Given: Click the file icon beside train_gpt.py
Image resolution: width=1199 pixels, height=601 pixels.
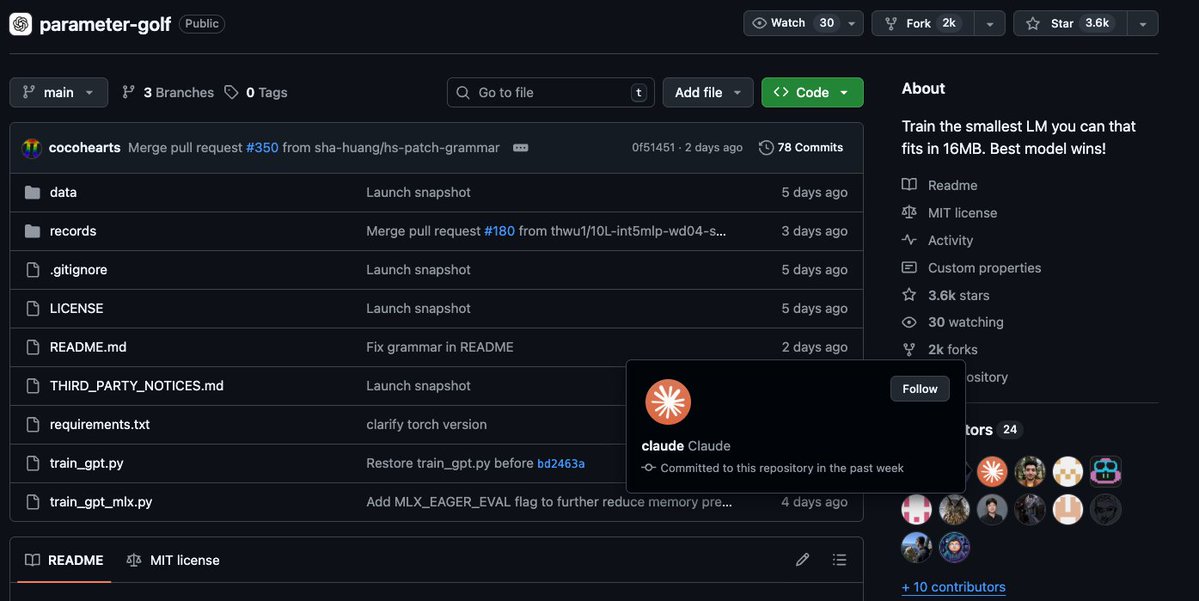Looking at the screenshot, I should pos(32,463).
